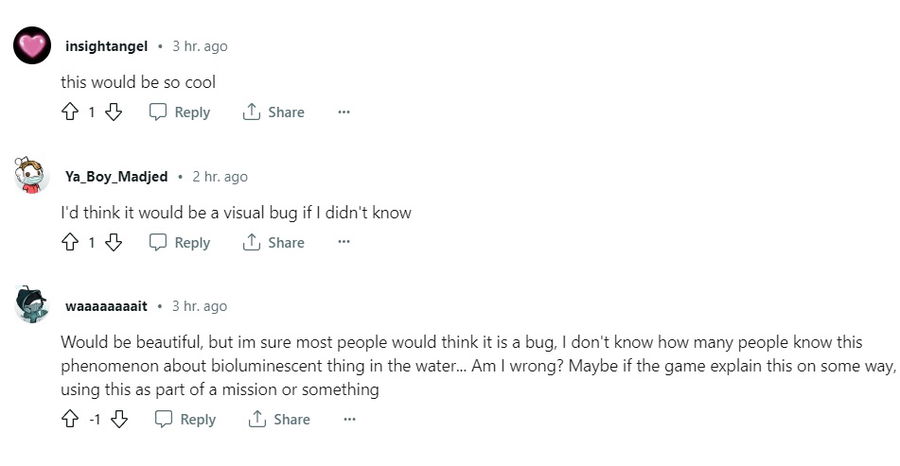This screenshot has width=900, height=466.
Task: Upvote waaaaaaaait's comment
Action: (x=70, y=419)
